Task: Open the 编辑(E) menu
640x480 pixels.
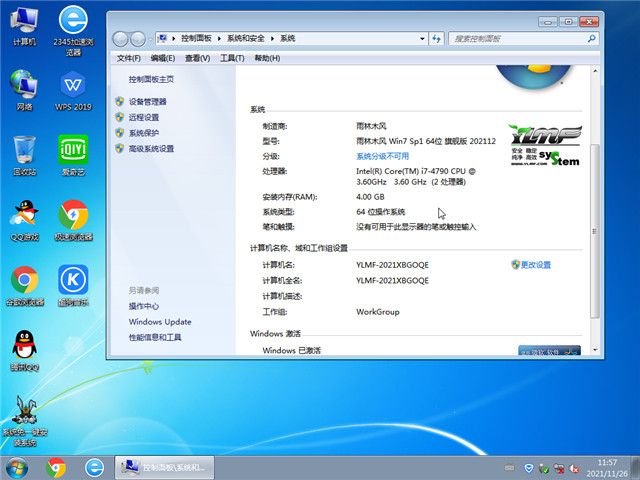Action: [x=162, y=58]
